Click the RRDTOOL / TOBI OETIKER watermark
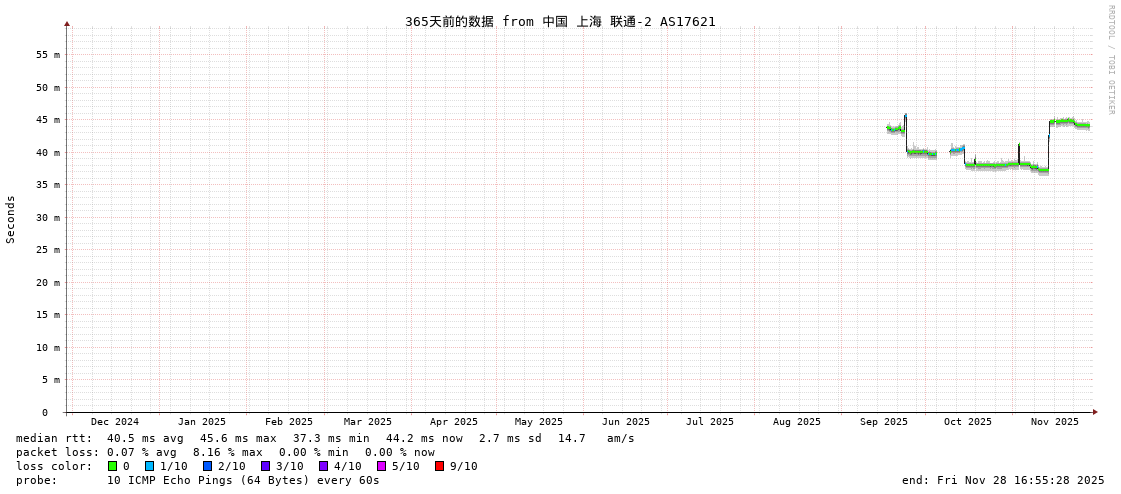The height and width of the screenshot is (494, 1121). 1110,60
